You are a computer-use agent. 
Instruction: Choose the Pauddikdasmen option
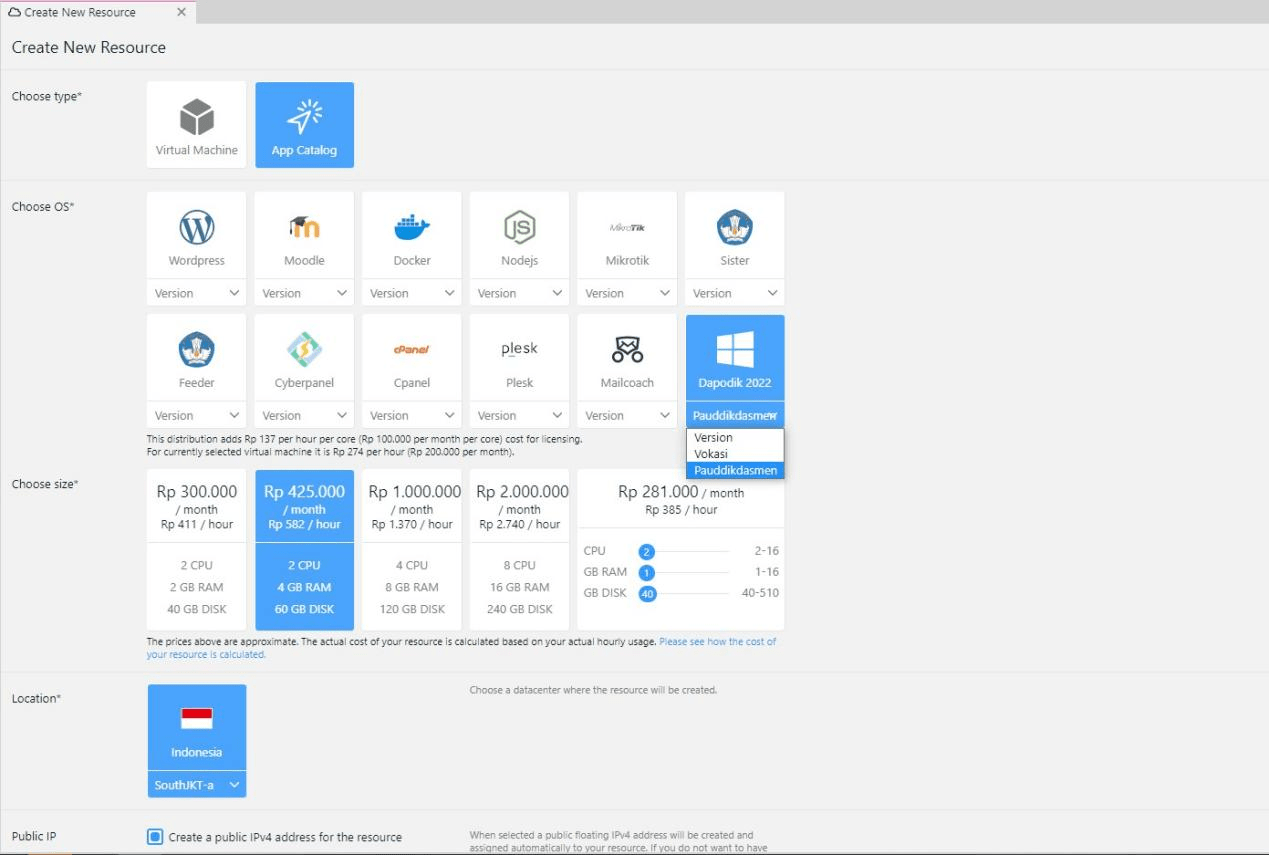tap(734, 470)
